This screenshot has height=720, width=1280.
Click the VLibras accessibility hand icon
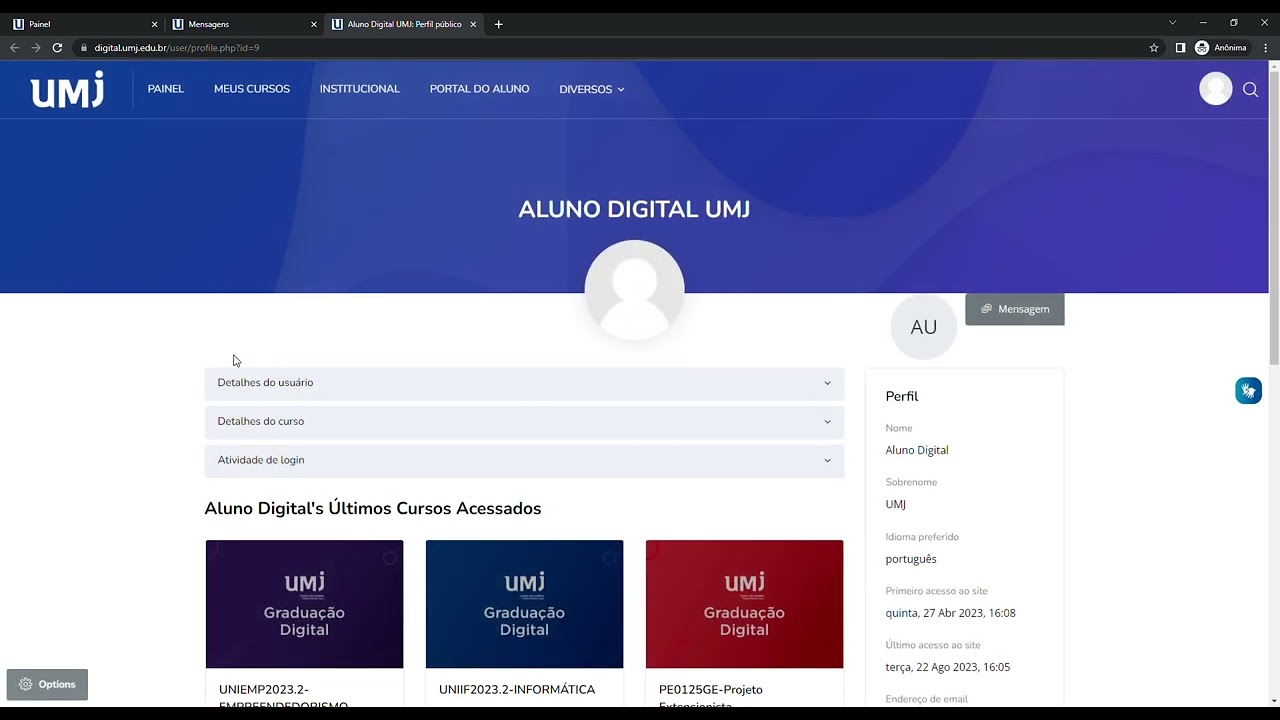(1248, 391)
